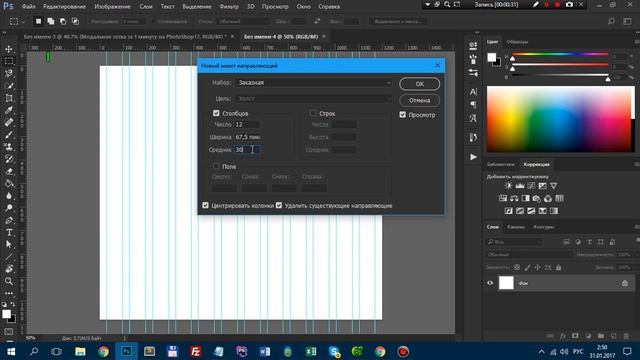Image resolution: width=640 pixels, height=360 pixels.
Task: Select the Crop tool
Action: [x=9, y=98]
